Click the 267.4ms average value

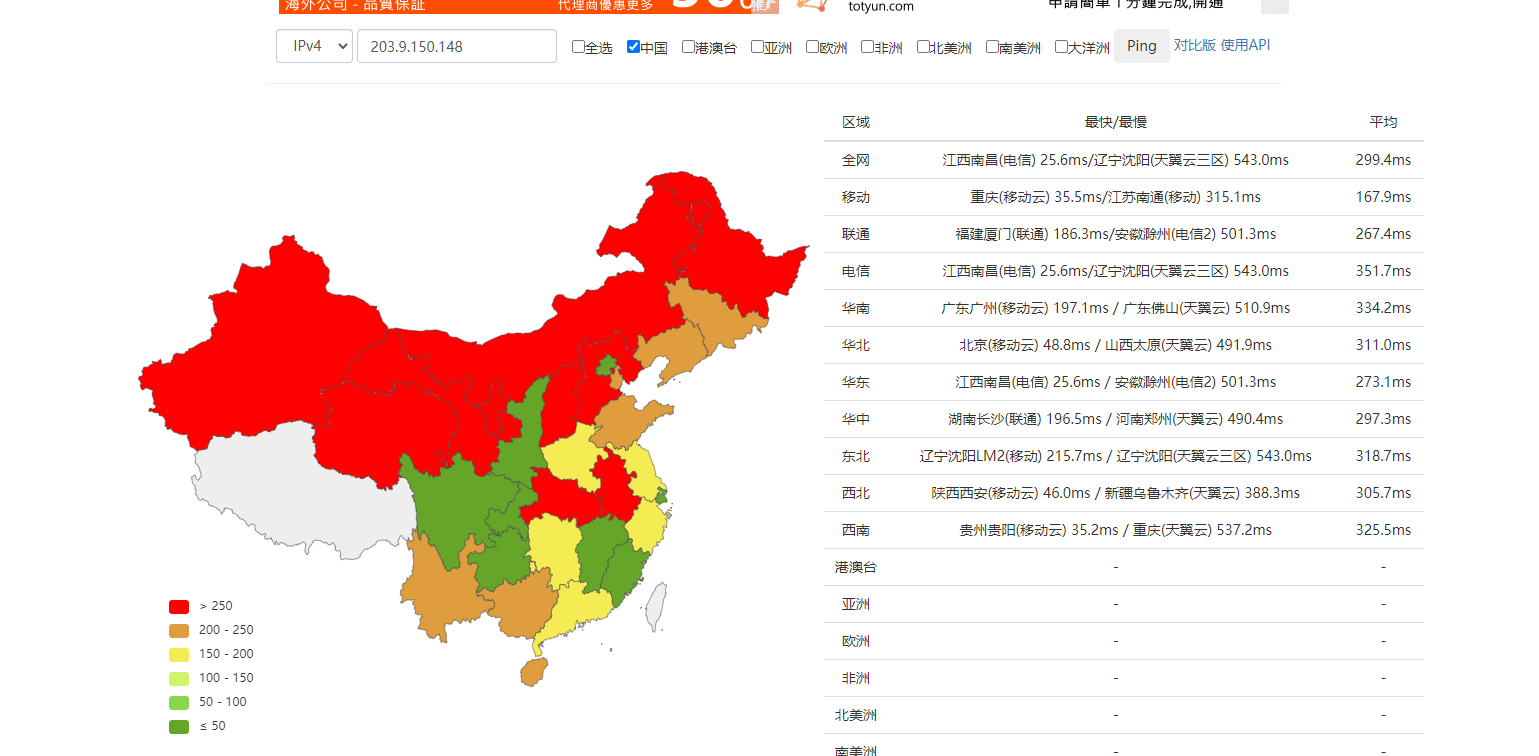click(1384, 234)
